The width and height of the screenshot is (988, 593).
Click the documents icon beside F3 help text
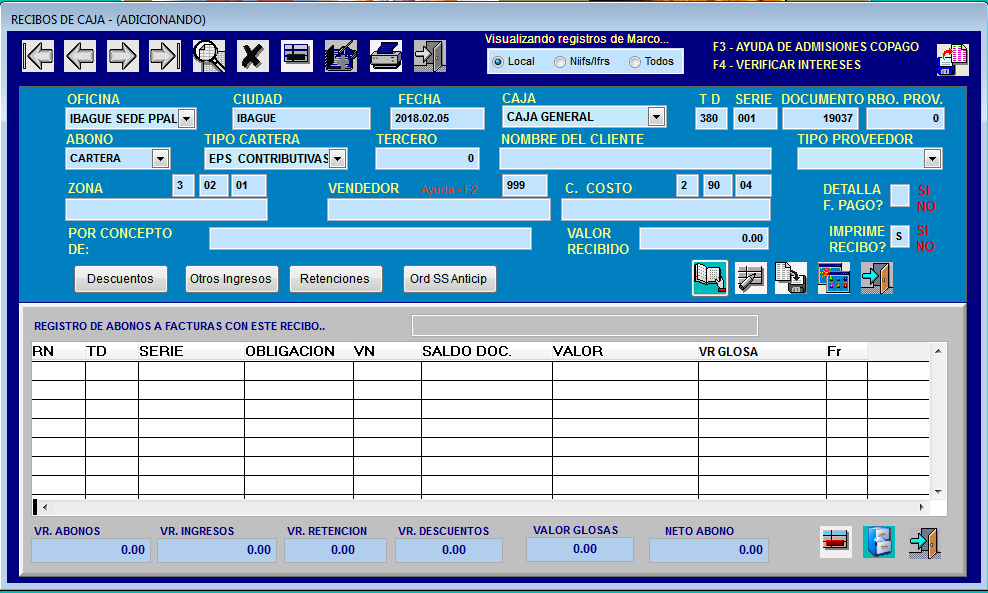pos(953,60)
